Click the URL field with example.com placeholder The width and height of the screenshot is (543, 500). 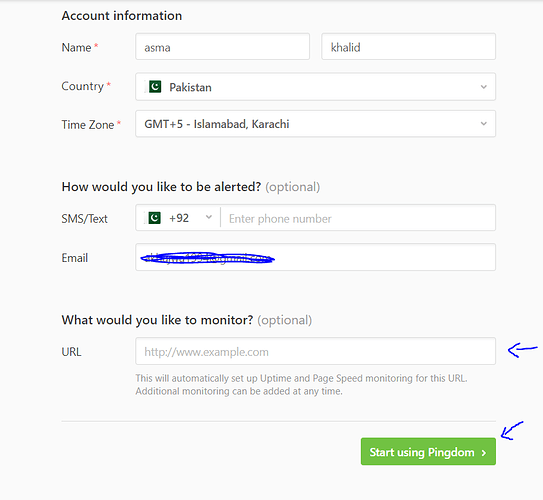[315, 351]
